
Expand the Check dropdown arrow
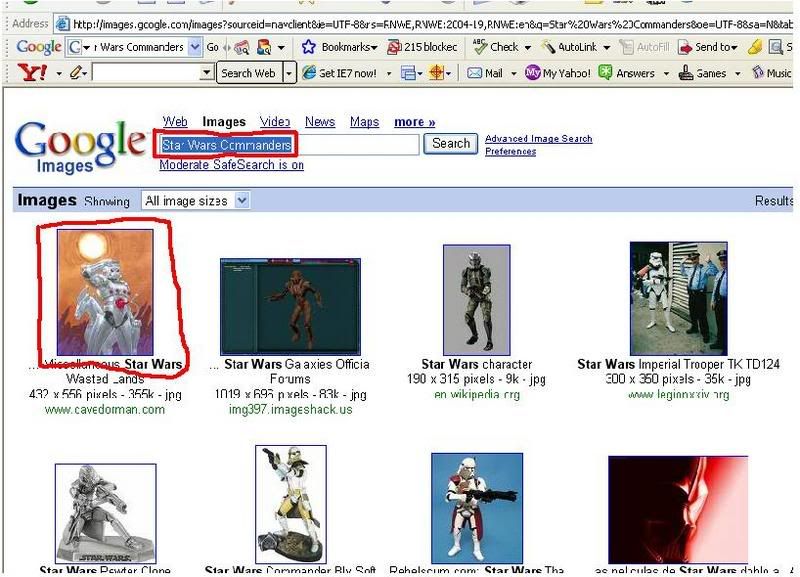coord(528,47)
